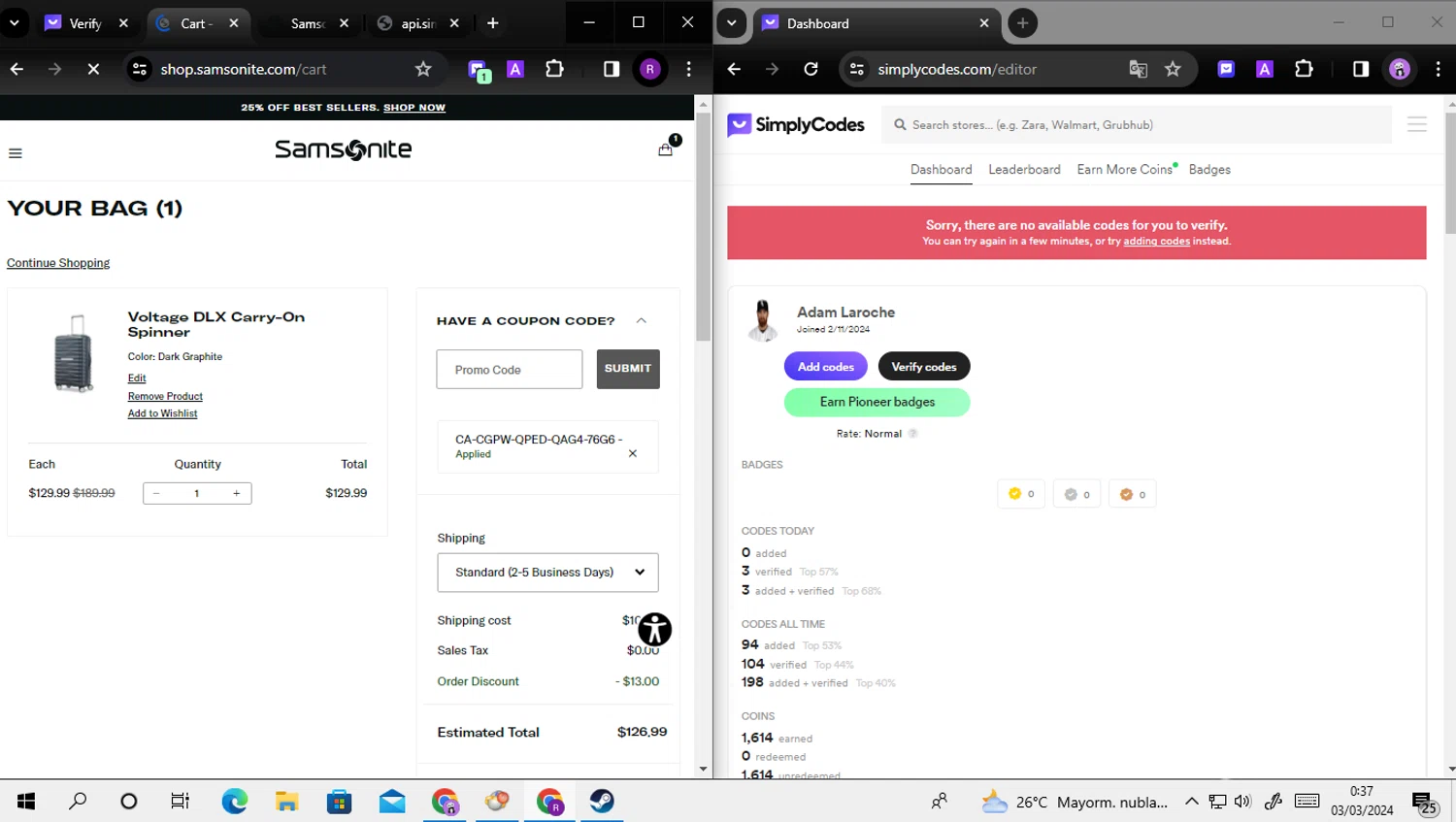Open Microsoft Edge from the taskbar
The height and width of the screenshot is (822, 1456).
pos(235,801)
